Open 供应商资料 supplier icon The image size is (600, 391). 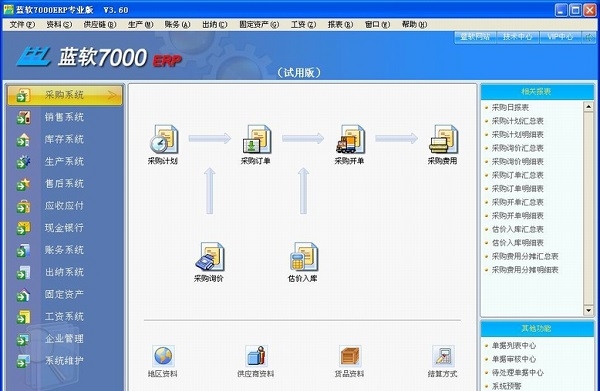click(256, 356)
